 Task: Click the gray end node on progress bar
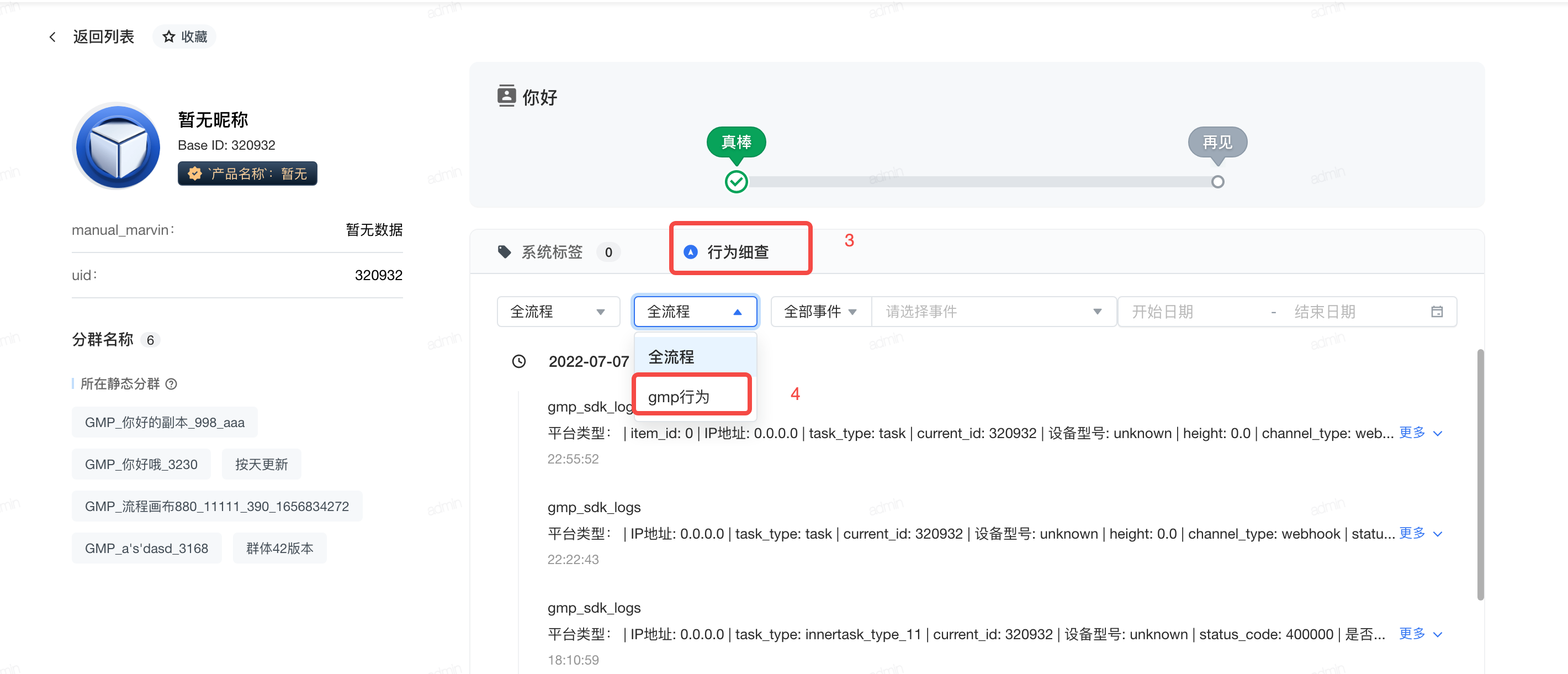coord(1217,181)
